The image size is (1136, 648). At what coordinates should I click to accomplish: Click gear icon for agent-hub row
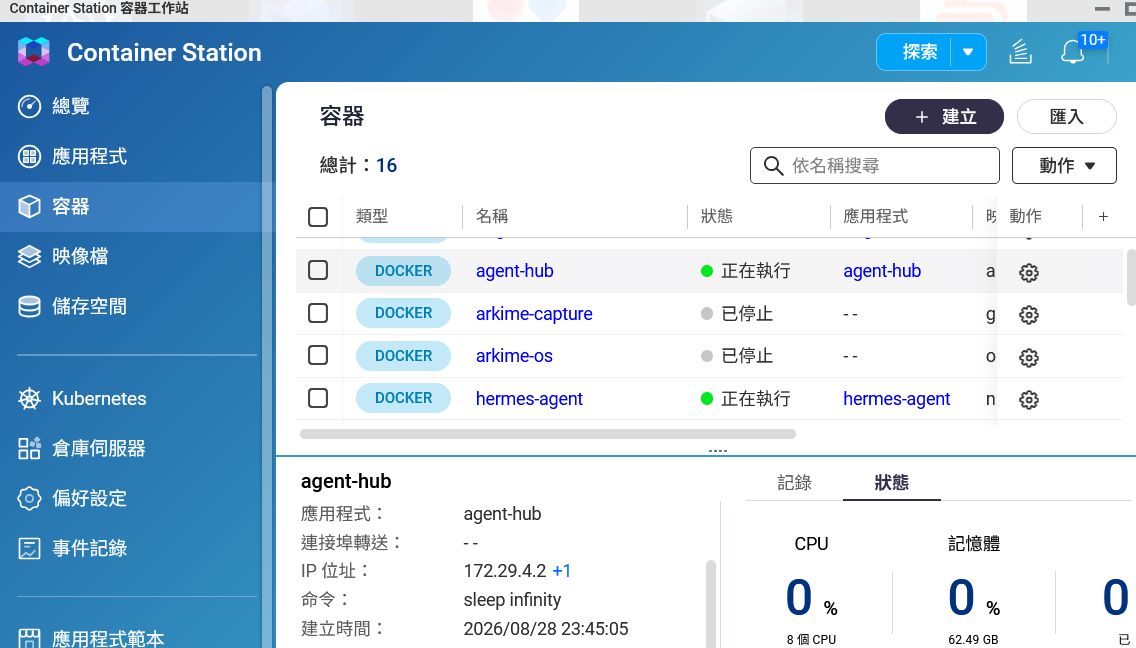click(x=1029, y=273)
